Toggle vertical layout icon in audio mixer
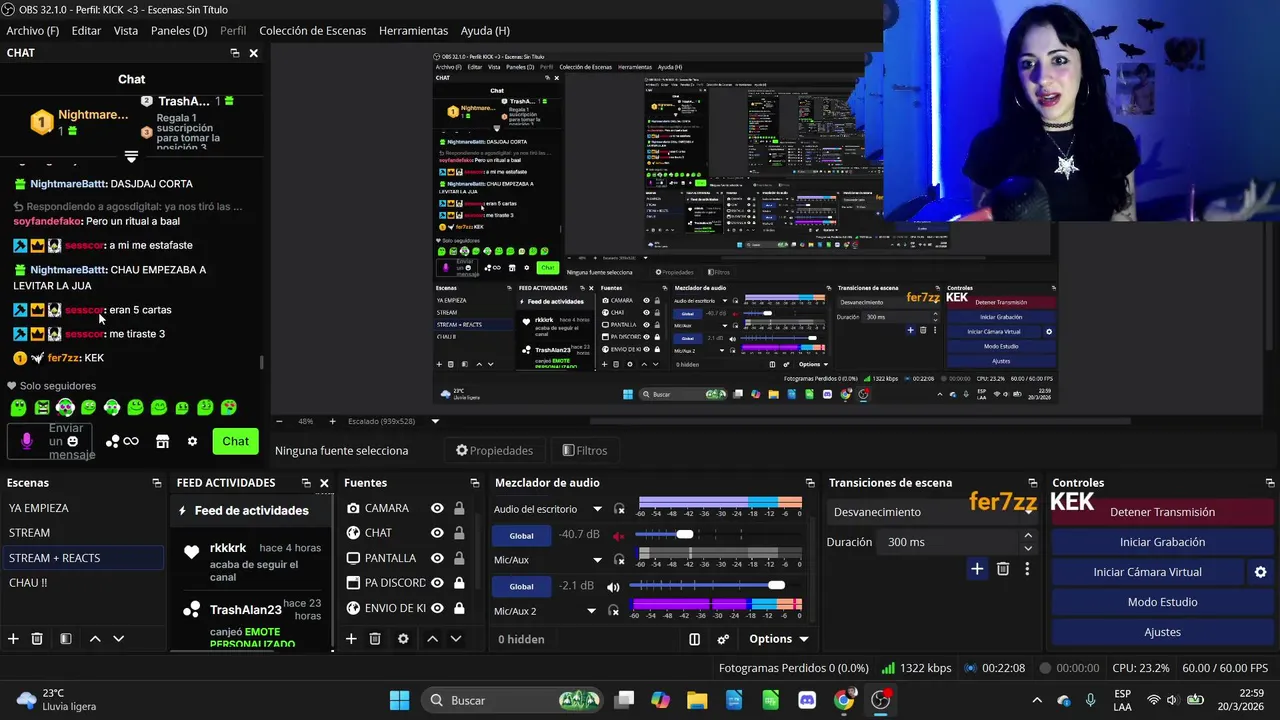This screenshot has width=1280, height=720. [x=695, y=639]
